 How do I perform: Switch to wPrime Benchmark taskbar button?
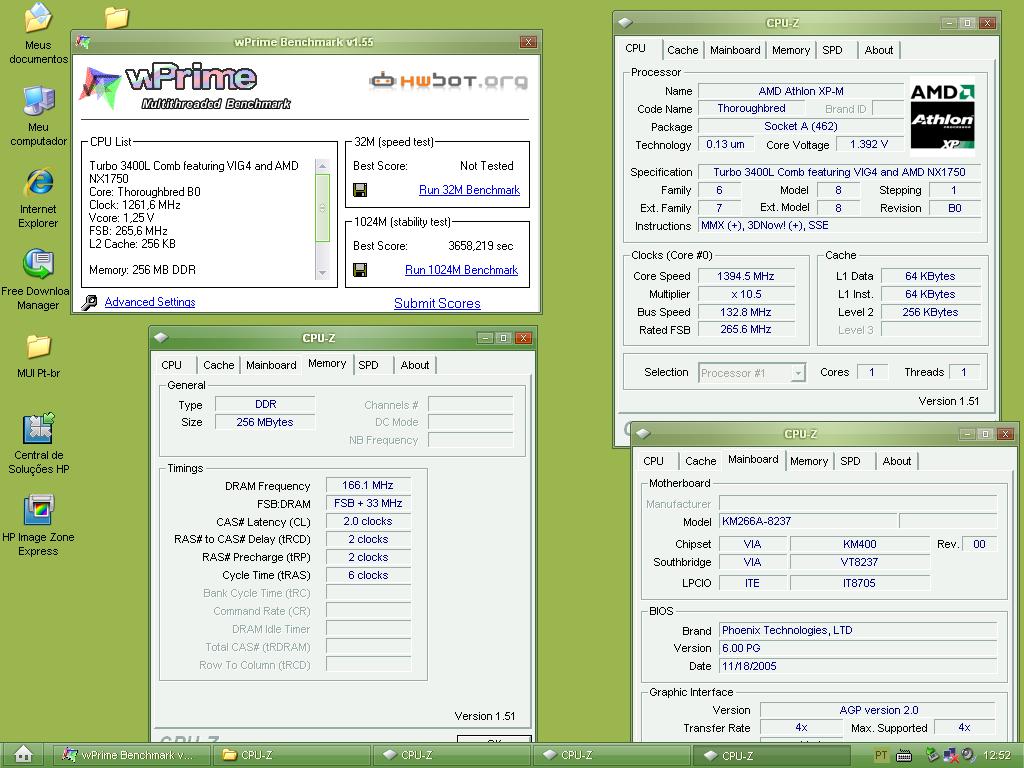(131, 755)
